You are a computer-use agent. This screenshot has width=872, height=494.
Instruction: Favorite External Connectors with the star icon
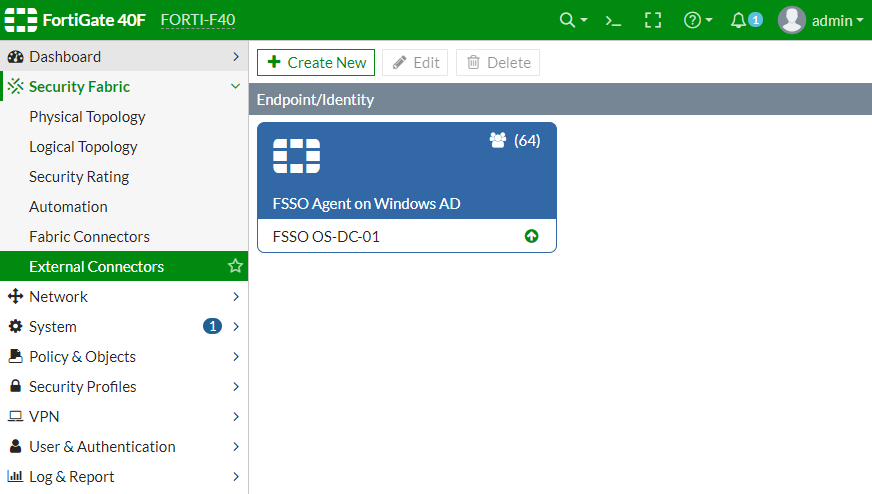[x=235, y=266]
